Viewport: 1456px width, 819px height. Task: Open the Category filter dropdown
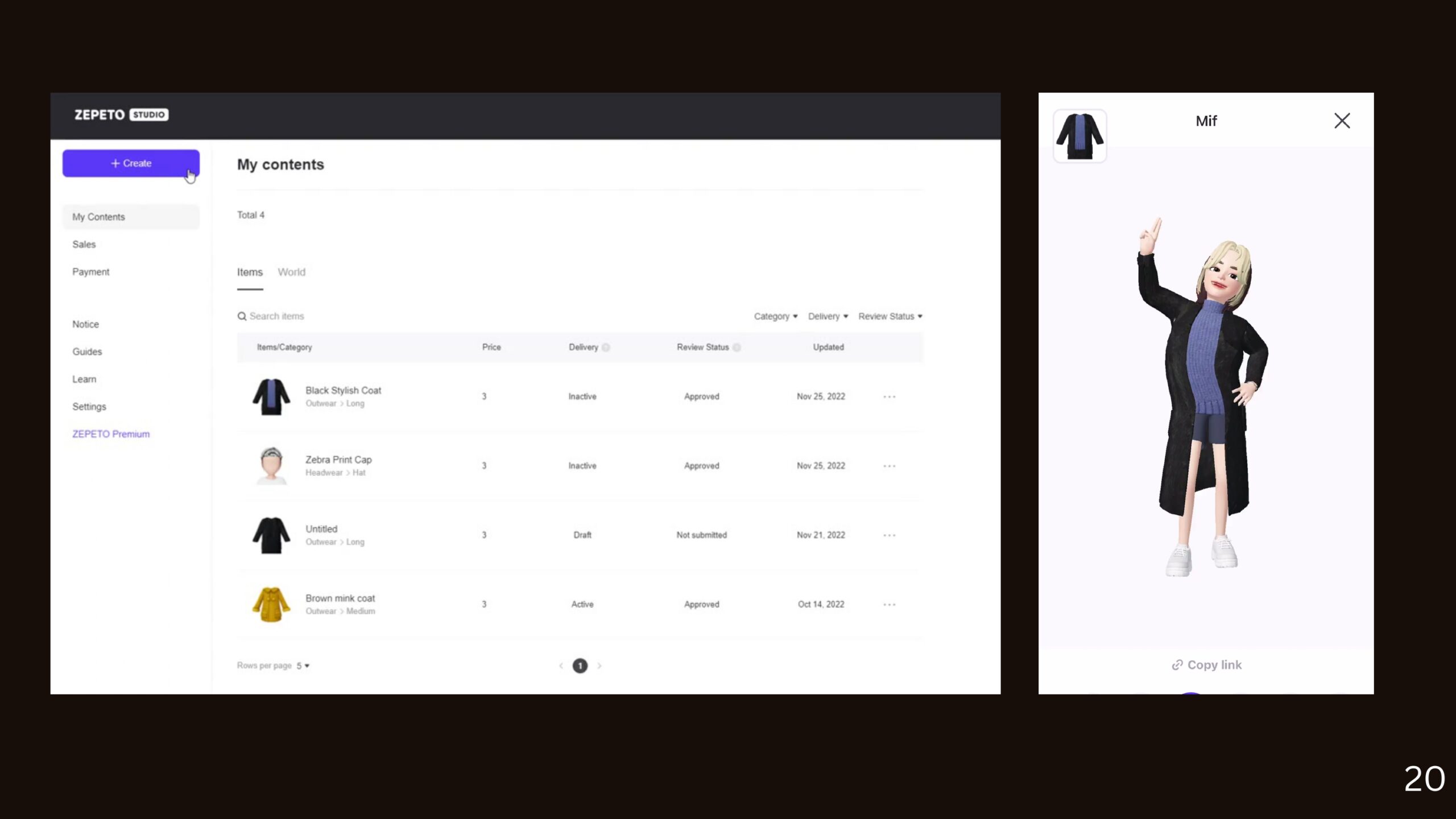775,316
